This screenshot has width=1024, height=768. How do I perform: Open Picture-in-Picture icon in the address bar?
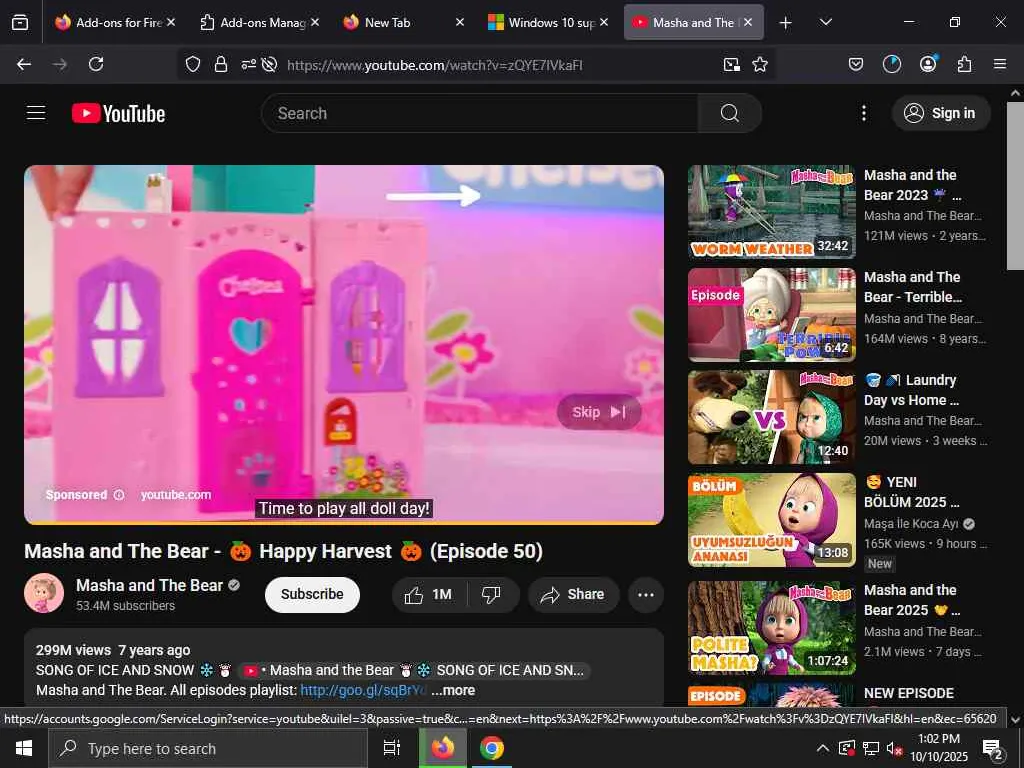coord(731,64)
